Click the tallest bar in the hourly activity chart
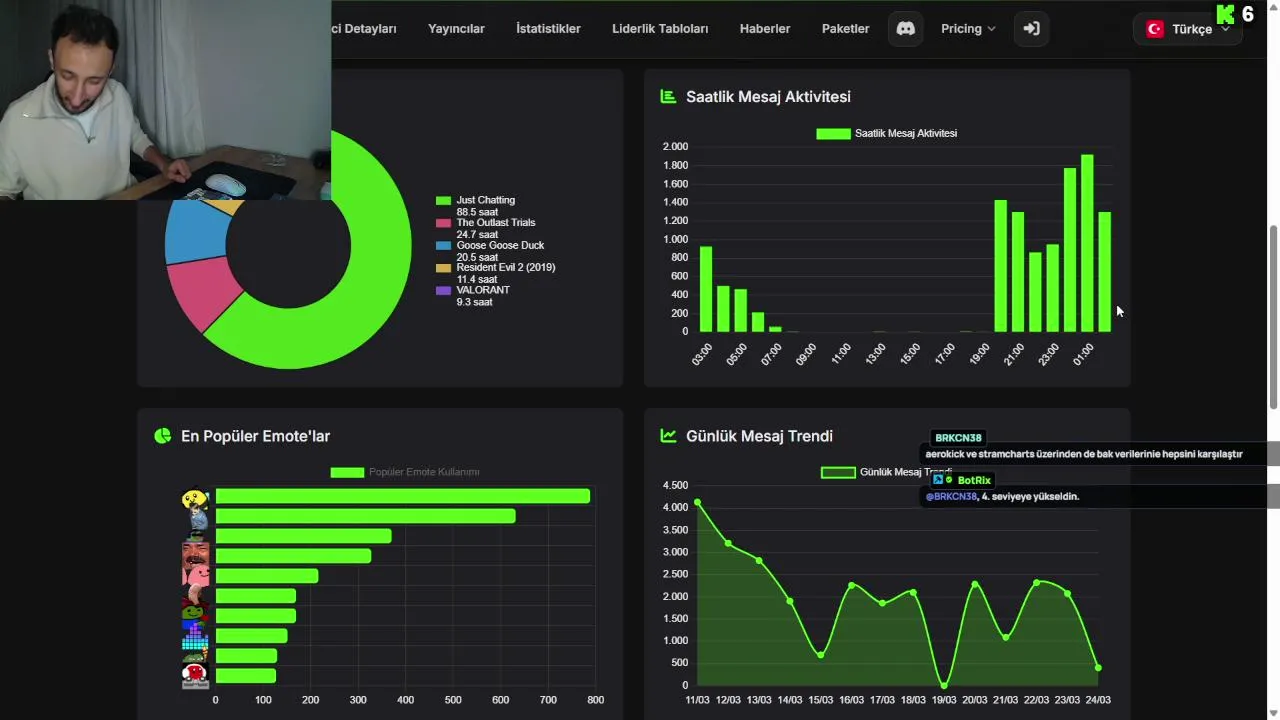 tap(1087, 243)
